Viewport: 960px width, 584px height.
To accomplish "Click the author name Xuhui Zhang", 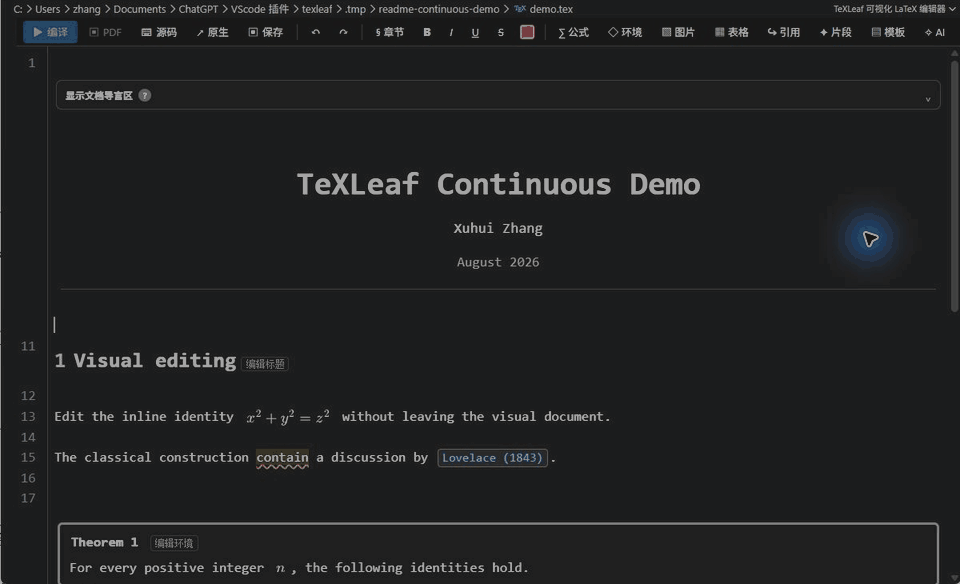I will coord(498,228).
